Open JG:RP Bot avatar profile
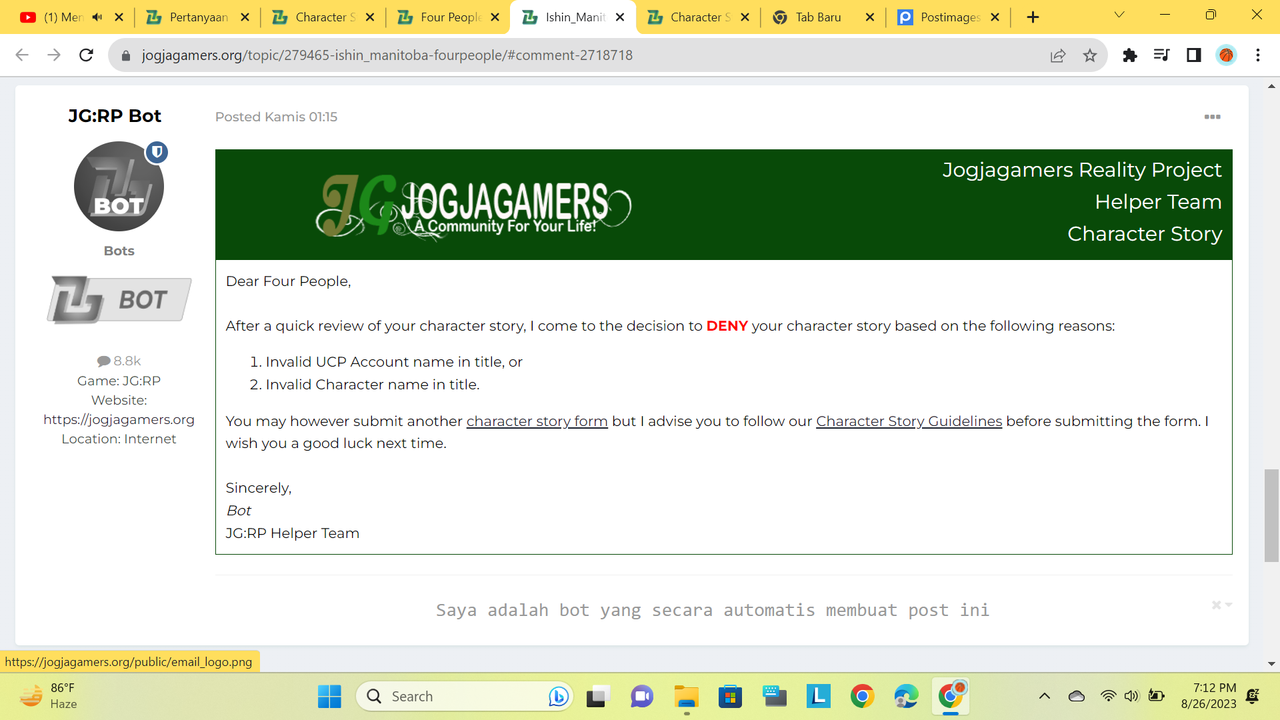The width and height of the screenshot is (1280, 720). click(x=119, y=187)
